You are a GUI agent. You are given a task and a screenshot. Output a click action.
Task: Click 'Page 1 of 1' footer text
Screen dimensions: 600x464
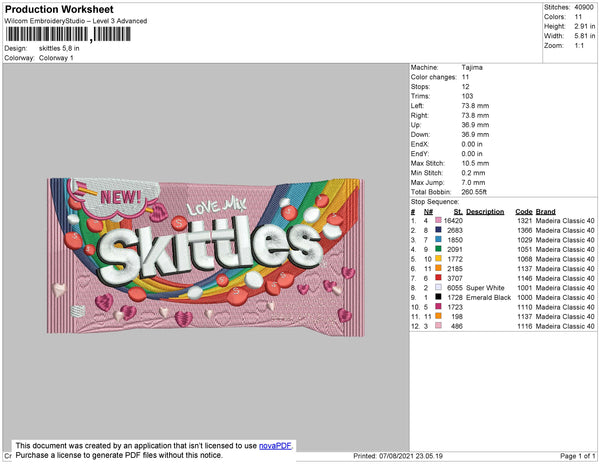pyautogui.click(x=577, y=456)
